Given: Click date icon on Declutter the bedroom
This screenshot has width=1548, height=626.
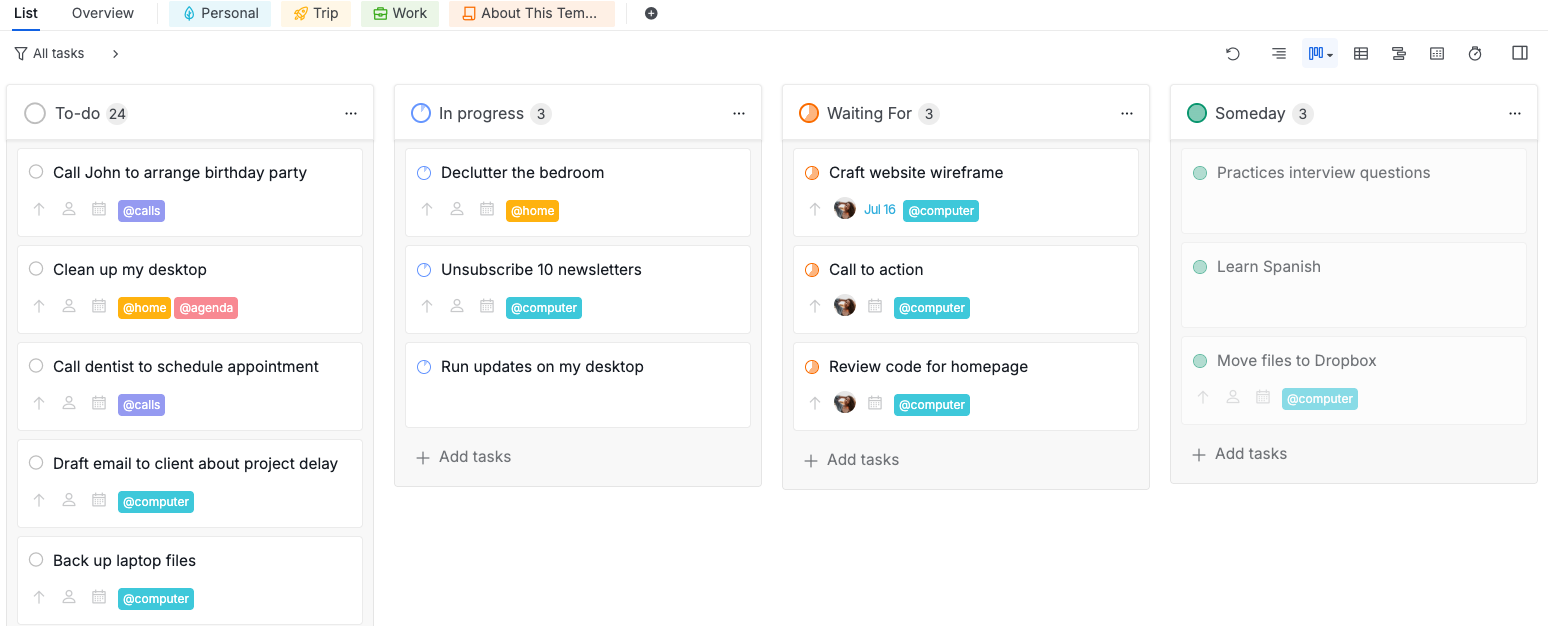Looking at the screenshot, I should point(487,210).
